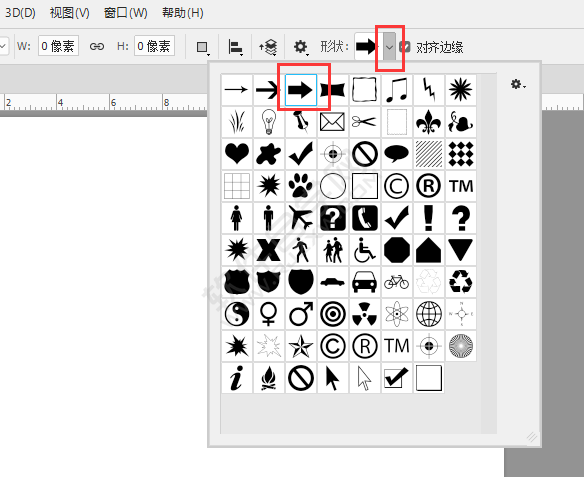
Task: Select the light bulb custom shape
Action: point(269,122)
